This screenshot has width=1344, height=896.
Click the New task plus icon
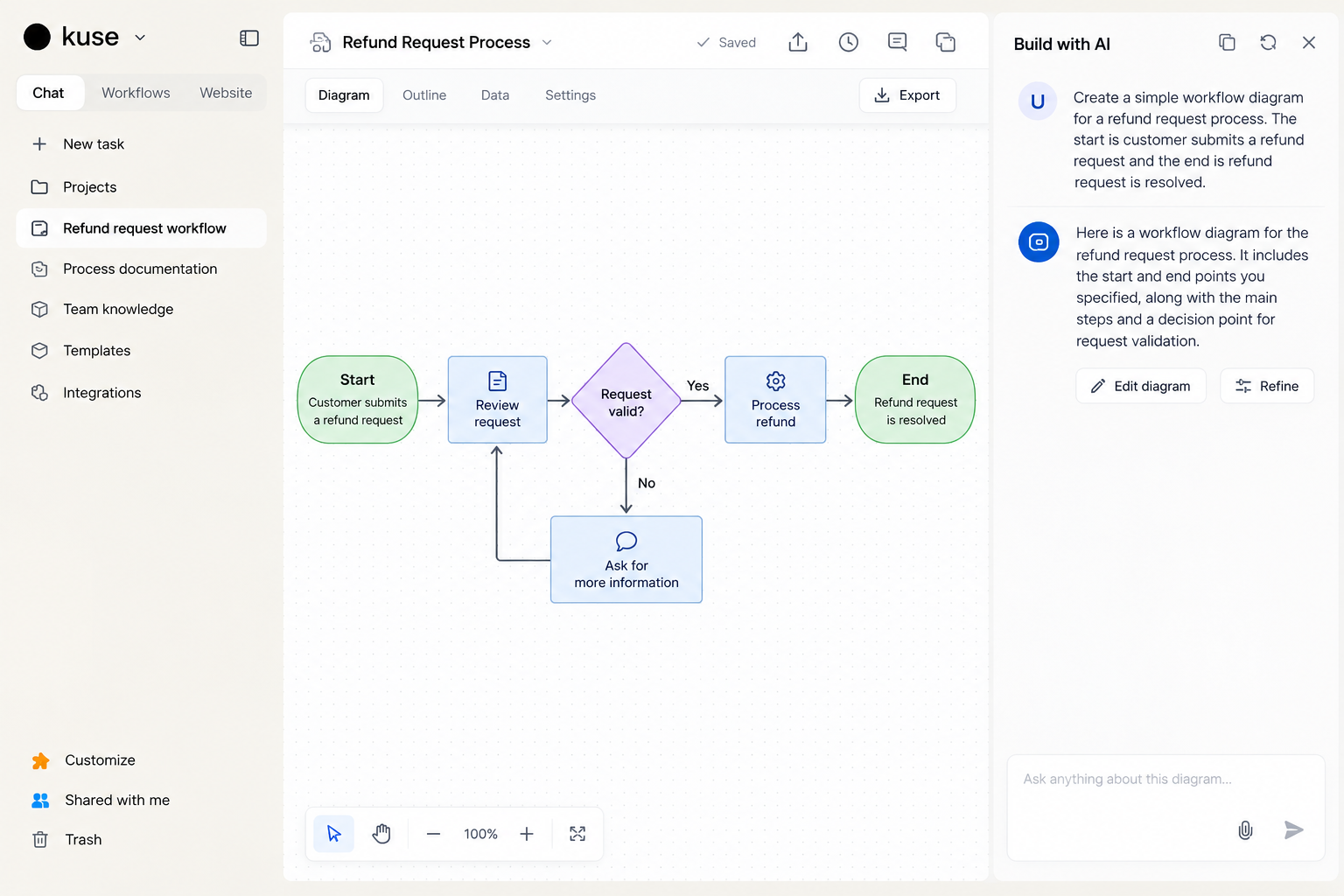(x=39, y=143)
